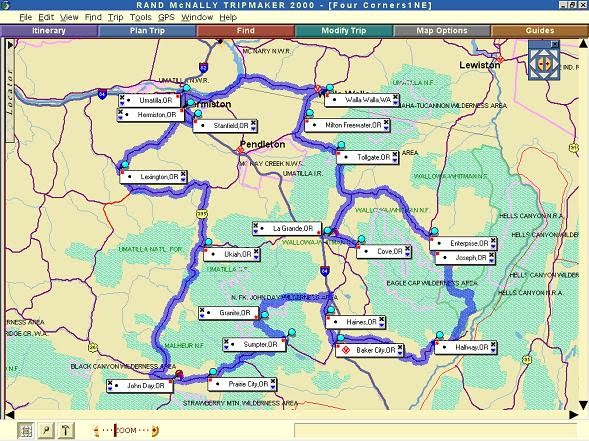This screenshot has height=441, width=589.
Task: Remove the Cove,OR stop label
Action: point(408,248)
